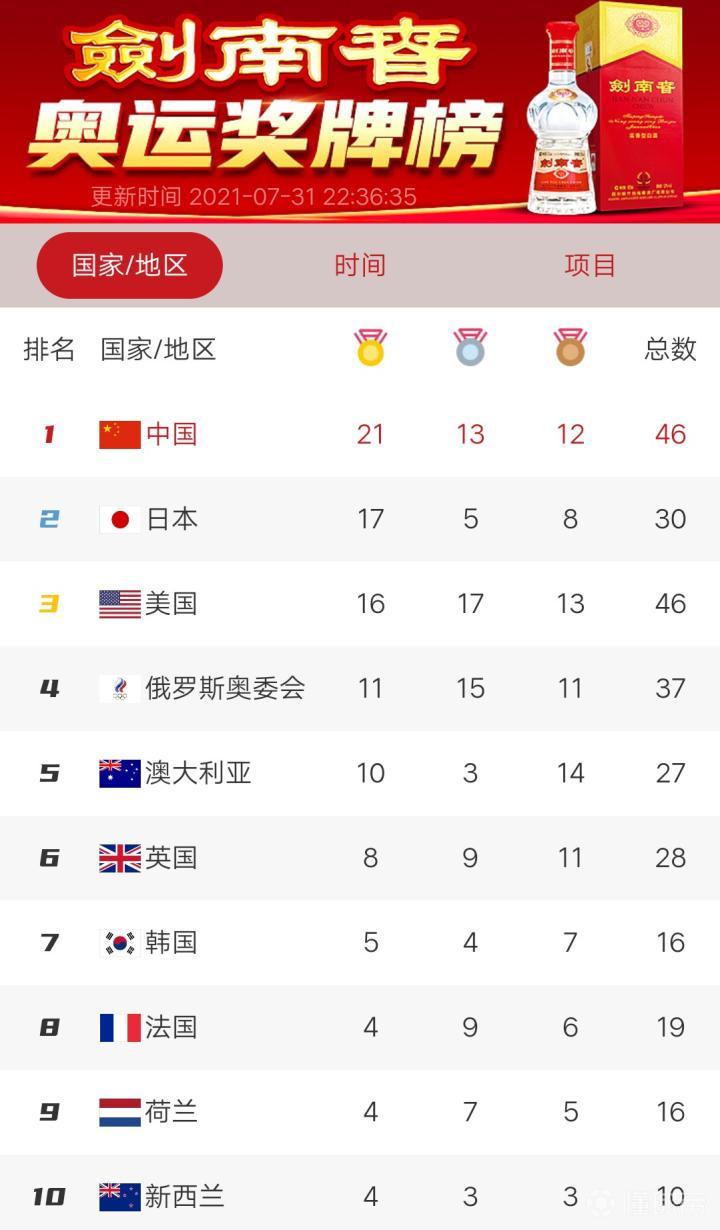
Task: Tap the Japan flag icon
Action: (120, 519)
